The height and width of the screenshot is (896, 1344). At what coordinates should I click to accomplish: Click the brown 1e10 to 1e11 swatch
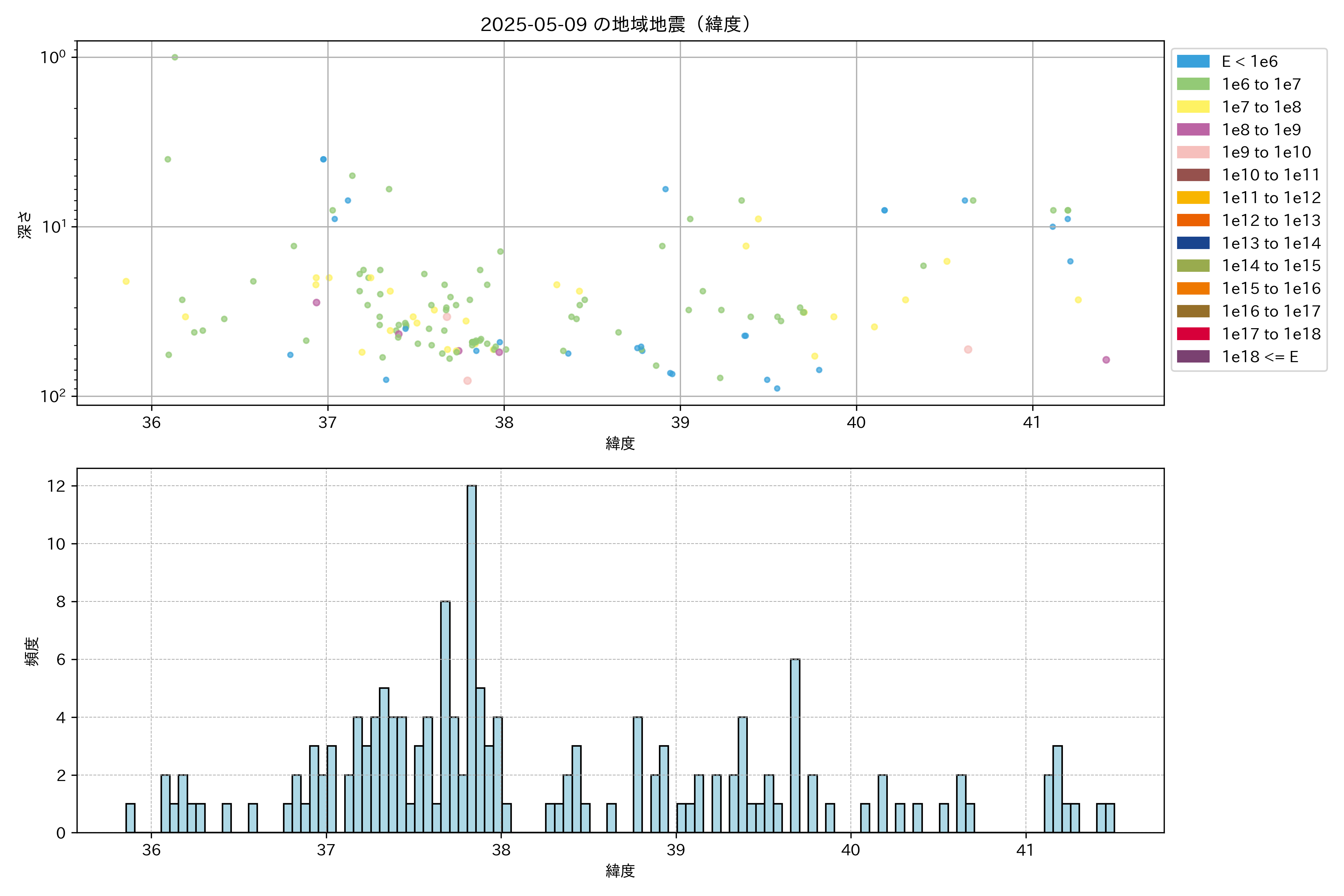coord(1193,175)
